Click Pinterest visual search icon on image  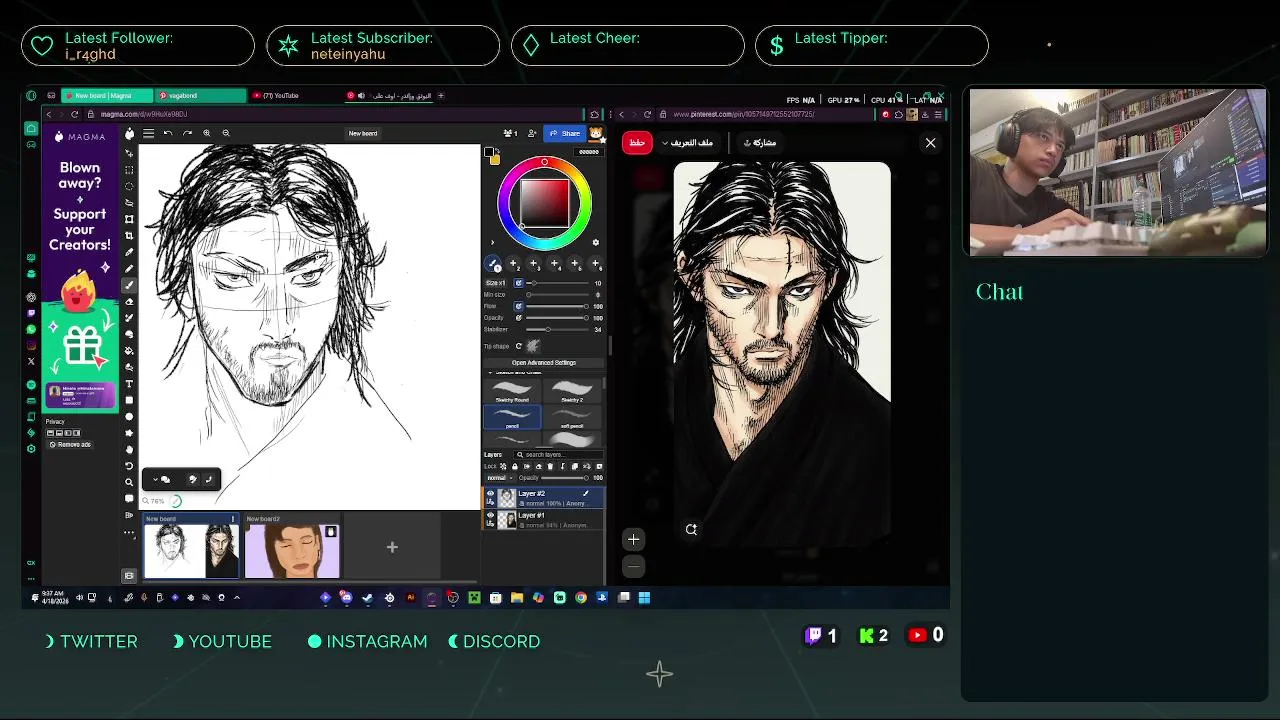point(691,529)
